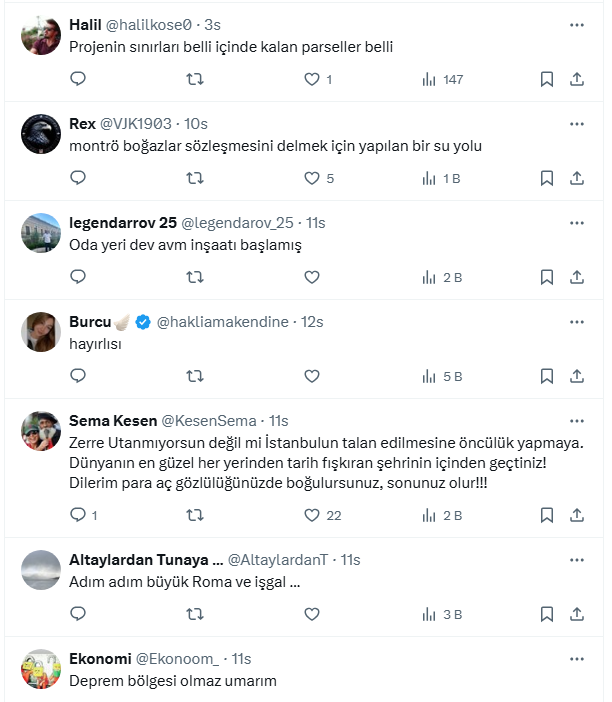
Task: Open more options for Halil's tweet
Action: (577, 24)
